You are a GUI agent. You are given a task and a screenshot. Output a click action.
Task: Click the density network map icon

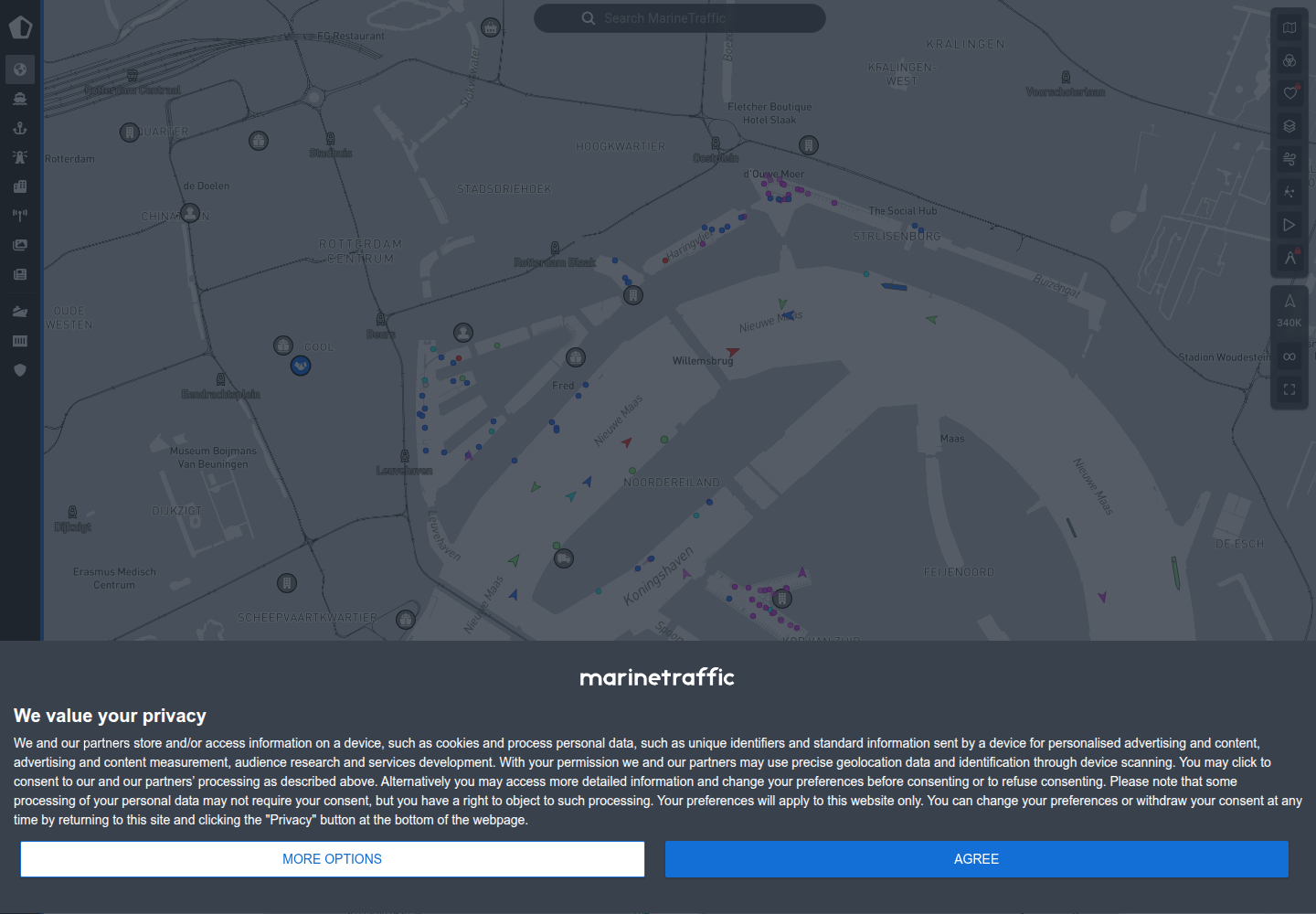coord(1289,192)
